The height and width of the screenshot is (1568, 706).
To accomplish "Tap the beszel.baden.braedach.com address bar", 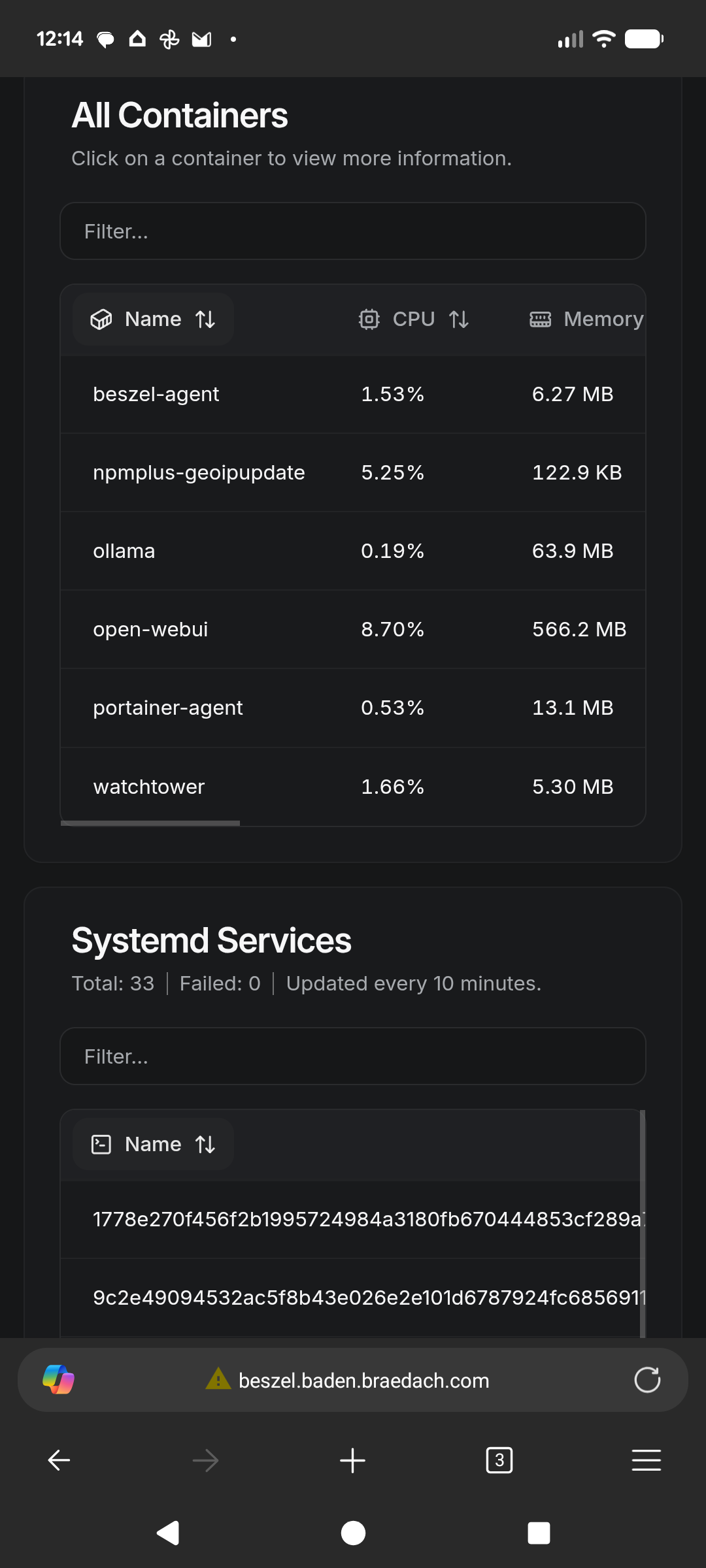I will pos(363,1380).
